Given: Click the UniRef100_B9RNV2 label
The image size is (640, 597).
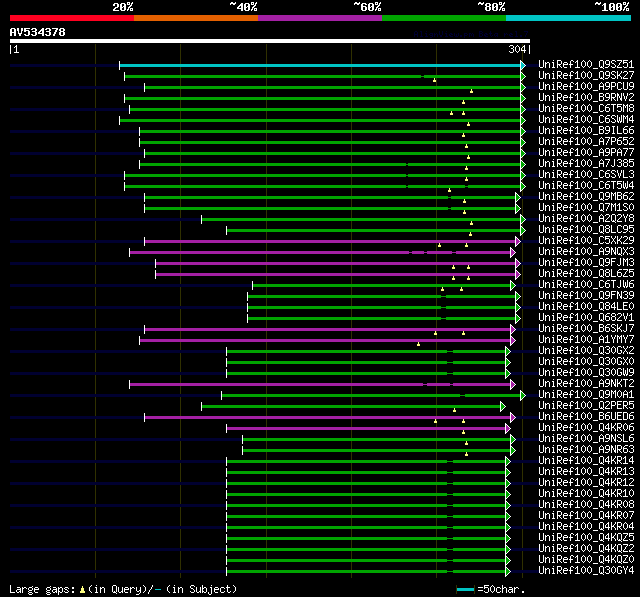Looking at the screenshot, I should 586,98.
